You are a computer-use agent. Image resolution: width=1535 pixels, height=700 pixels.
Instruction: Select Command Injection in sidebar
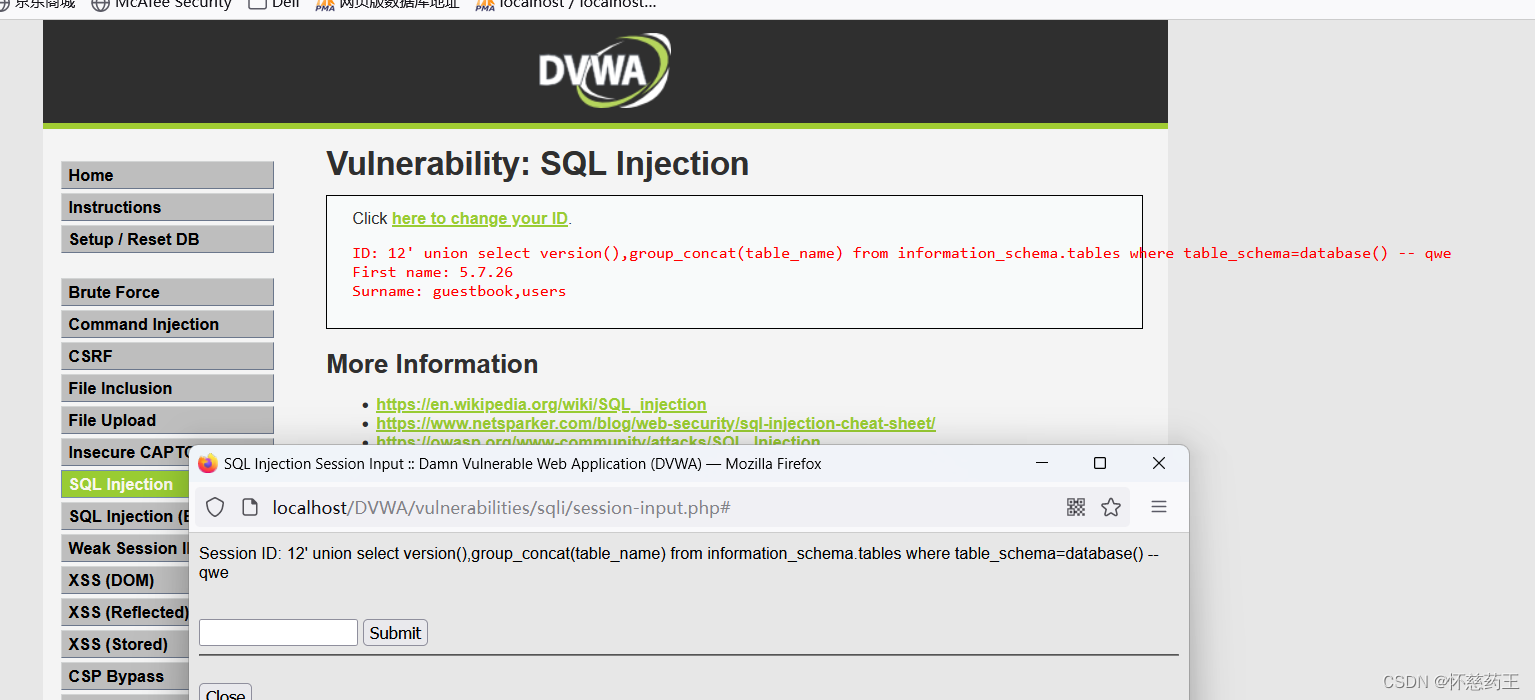pos(167,324)
